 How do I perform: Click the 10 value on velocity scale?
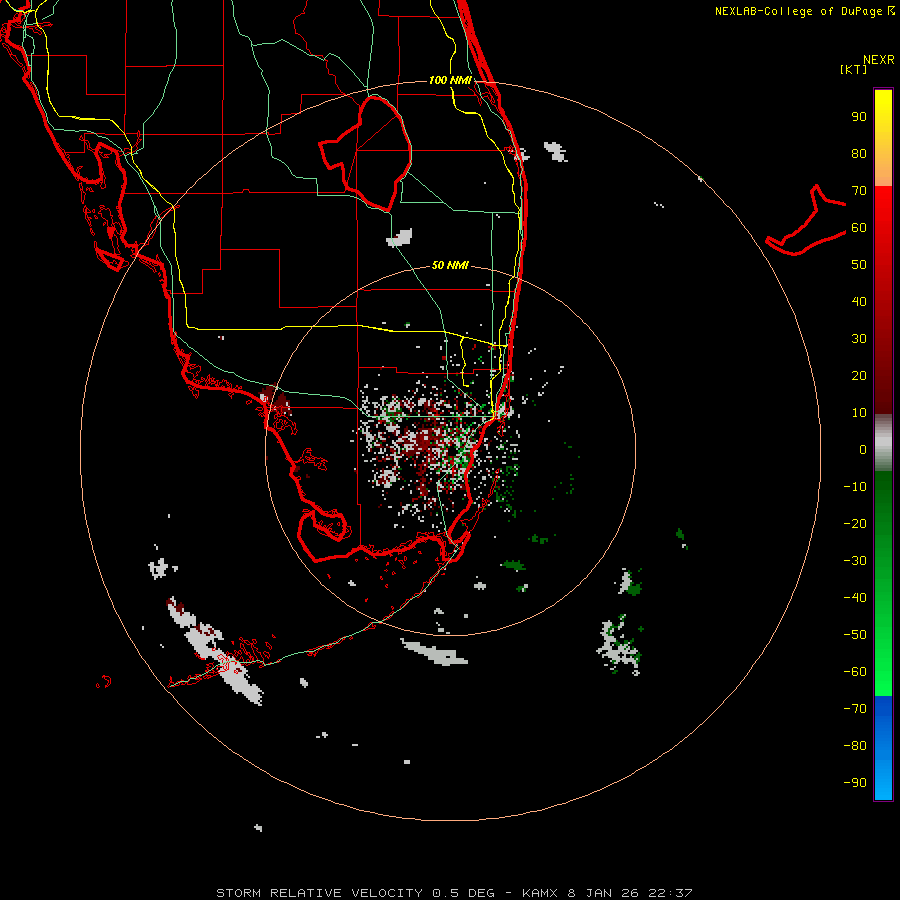pyautogui.click(x=859, y=413)
